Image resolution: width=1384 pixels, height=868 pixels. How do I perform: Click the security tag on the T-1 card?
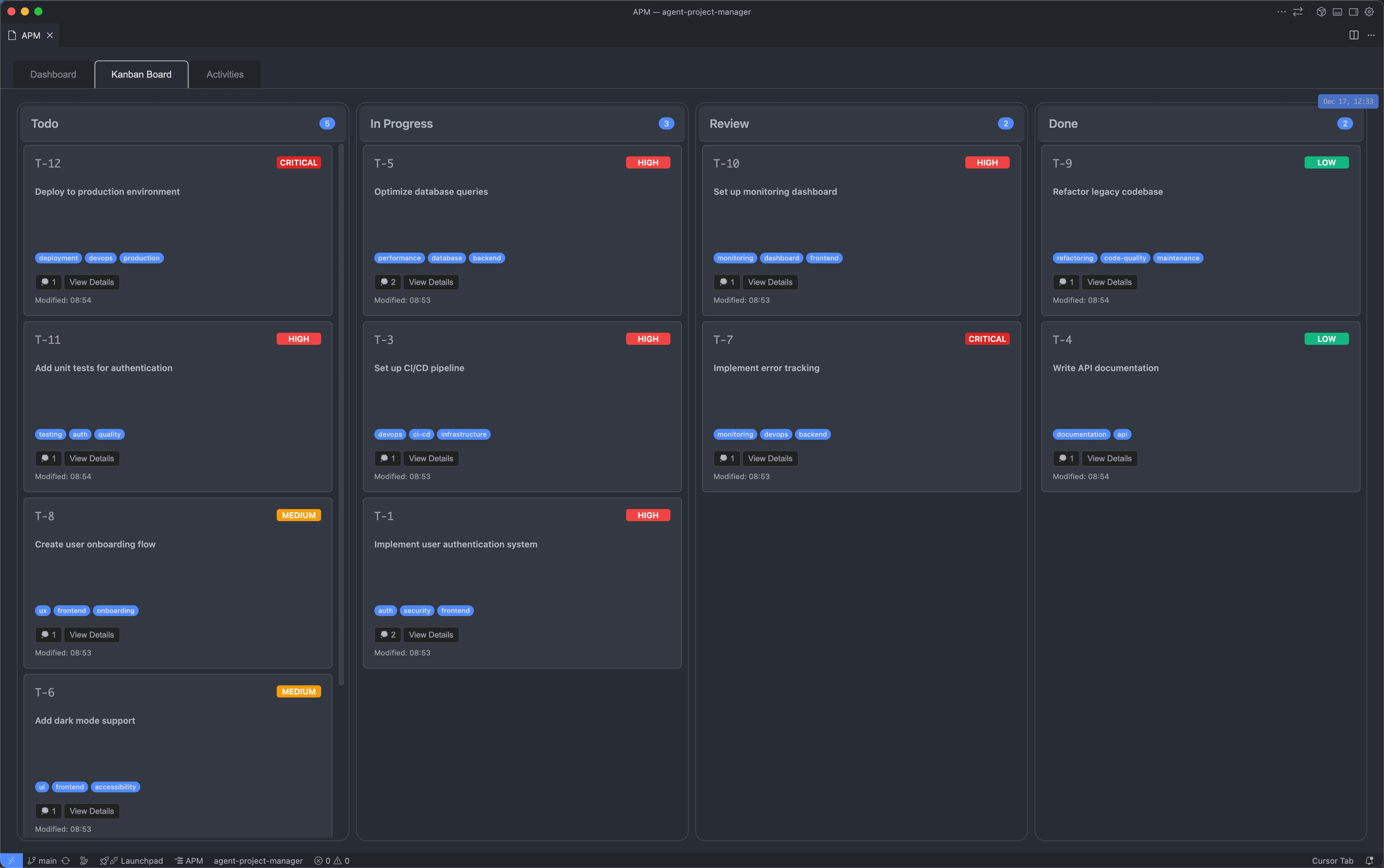(416, 610)
